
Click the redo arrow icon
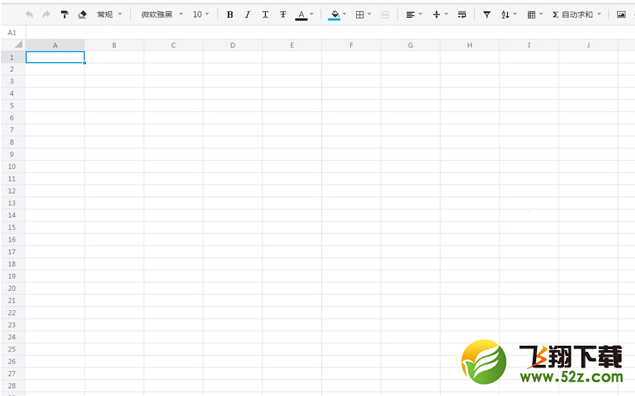pos(47,15)
